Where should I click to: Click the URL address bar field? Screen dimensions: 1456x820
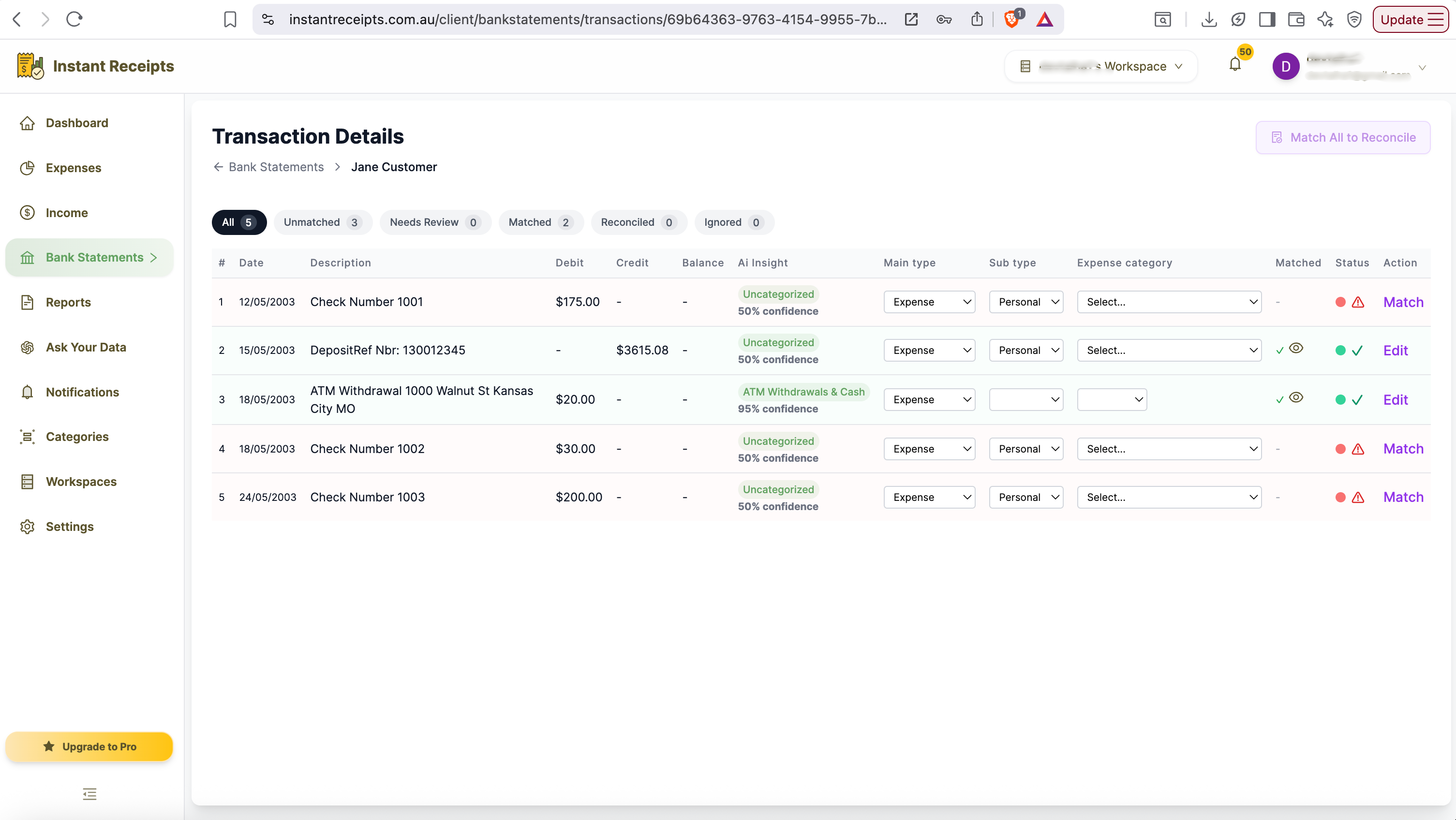coord(588,20)
